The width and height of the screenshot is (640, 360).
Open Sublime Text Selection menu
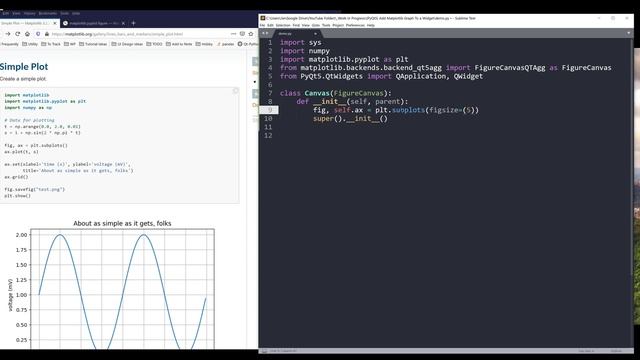(x=283, y=25)
